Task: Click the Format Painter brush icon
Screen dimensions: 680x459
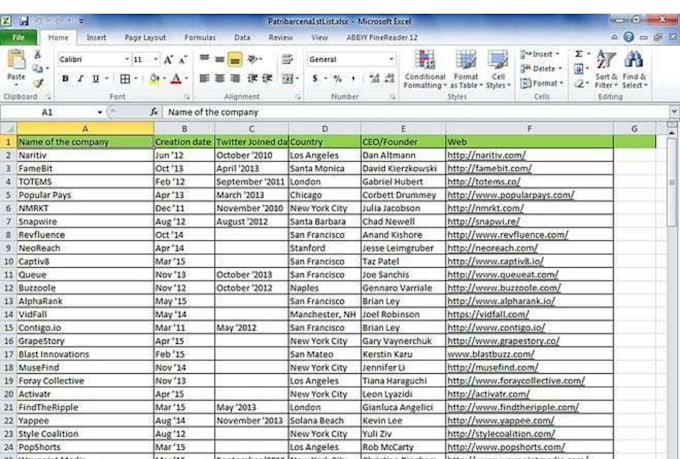Action: [x=38, y=82]
